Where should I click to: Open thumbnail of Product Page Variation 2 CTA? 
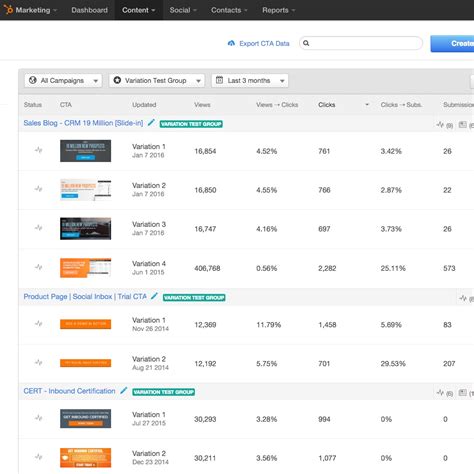[x=85, y=363]
